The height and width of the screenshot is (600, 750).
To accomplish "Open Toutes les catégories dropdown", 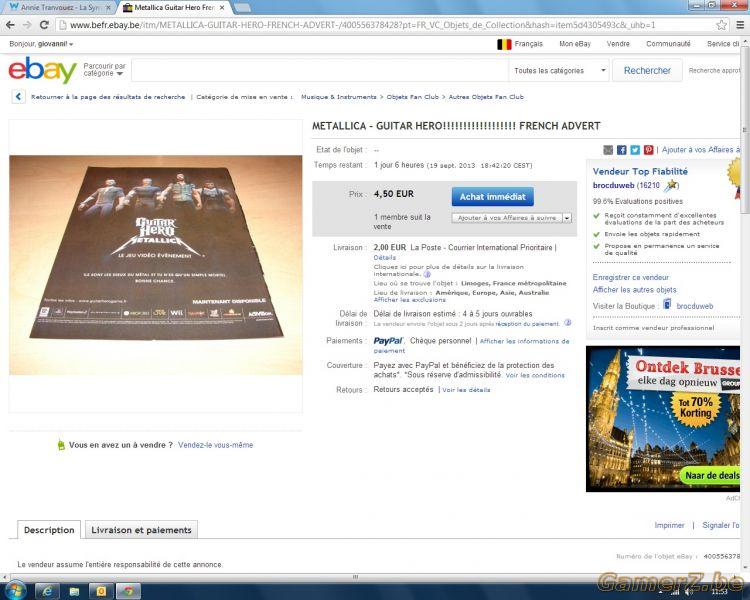I will pos(560,70).
